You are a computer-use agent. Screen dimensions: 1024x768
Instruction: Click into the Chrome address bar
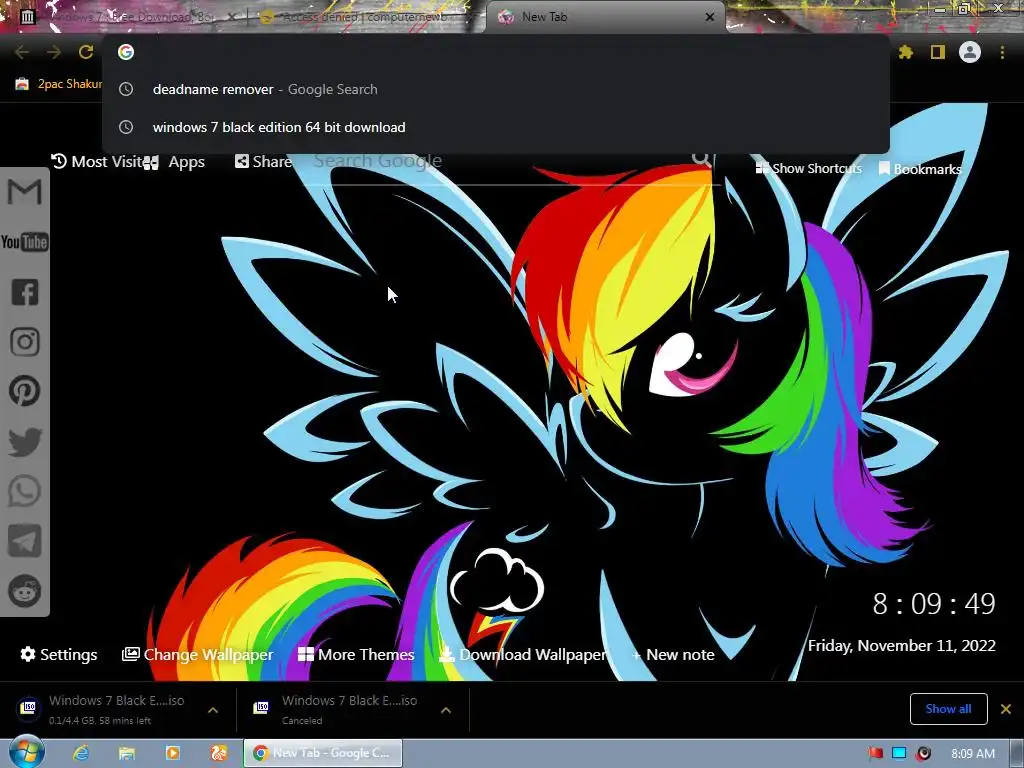[x=496, y=52]
